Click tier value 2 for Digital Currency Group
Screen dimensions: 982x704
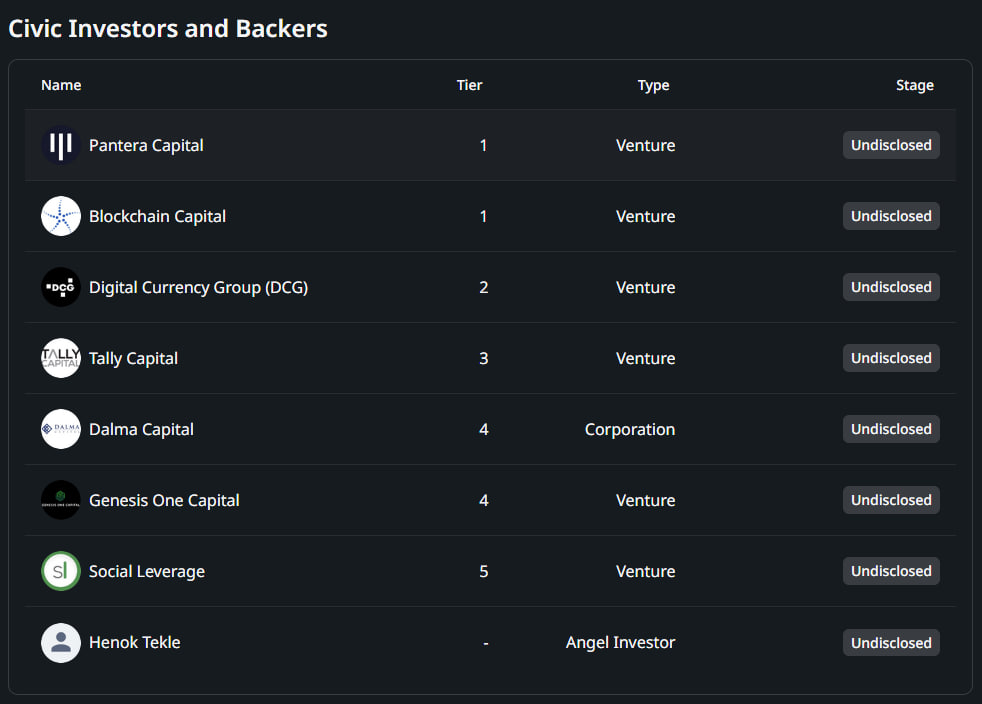483,287
